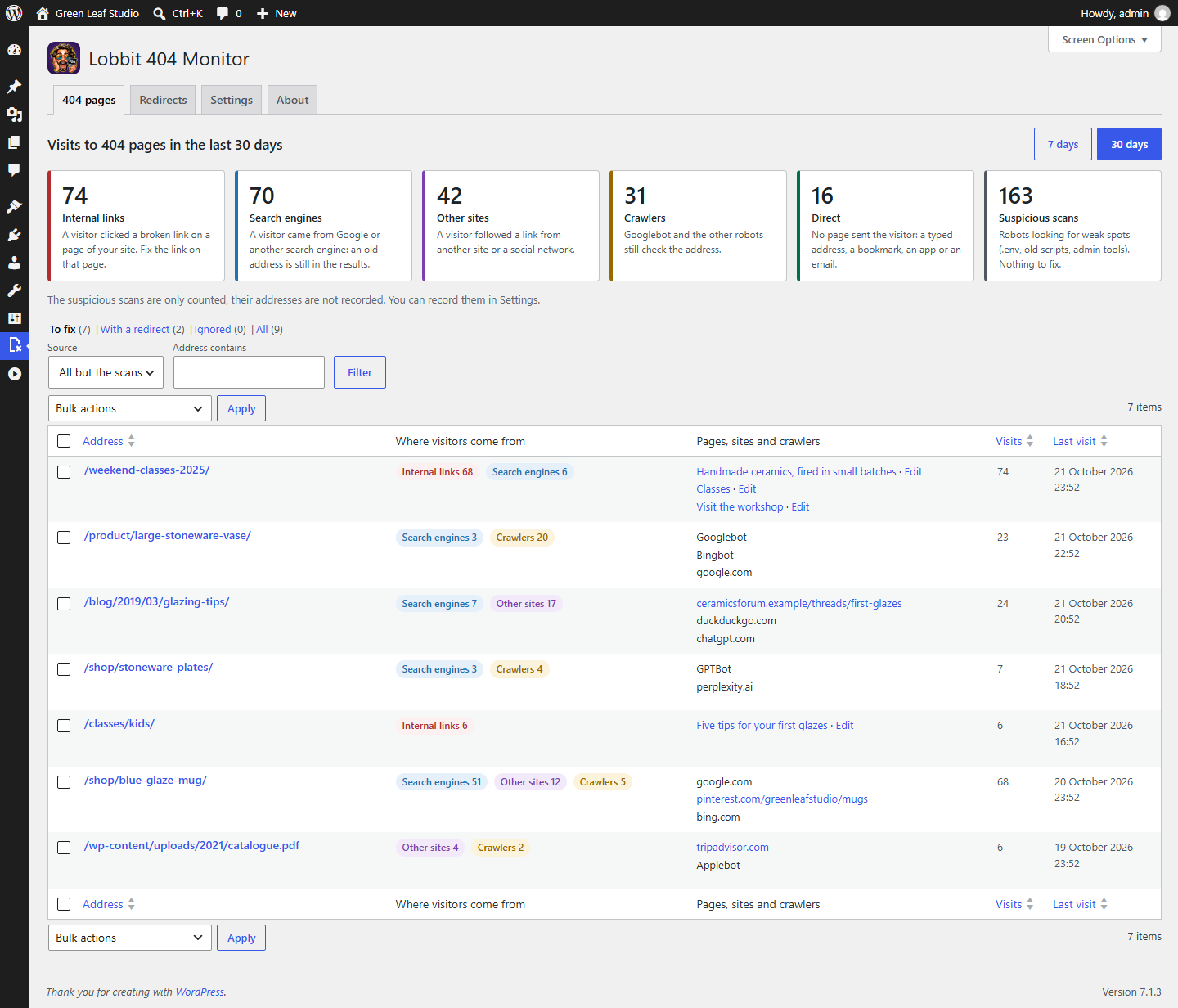Open Appearance via the paintbrush icon
1178x1008 pixels.
pyautogui.click(x=14, y=207)
